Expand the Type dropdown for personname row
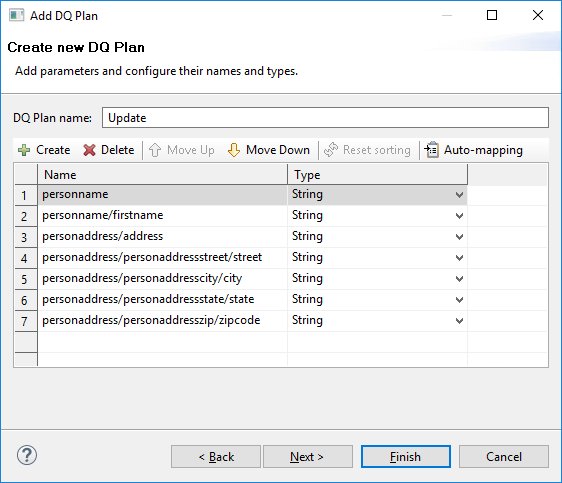 click(459, 195)
